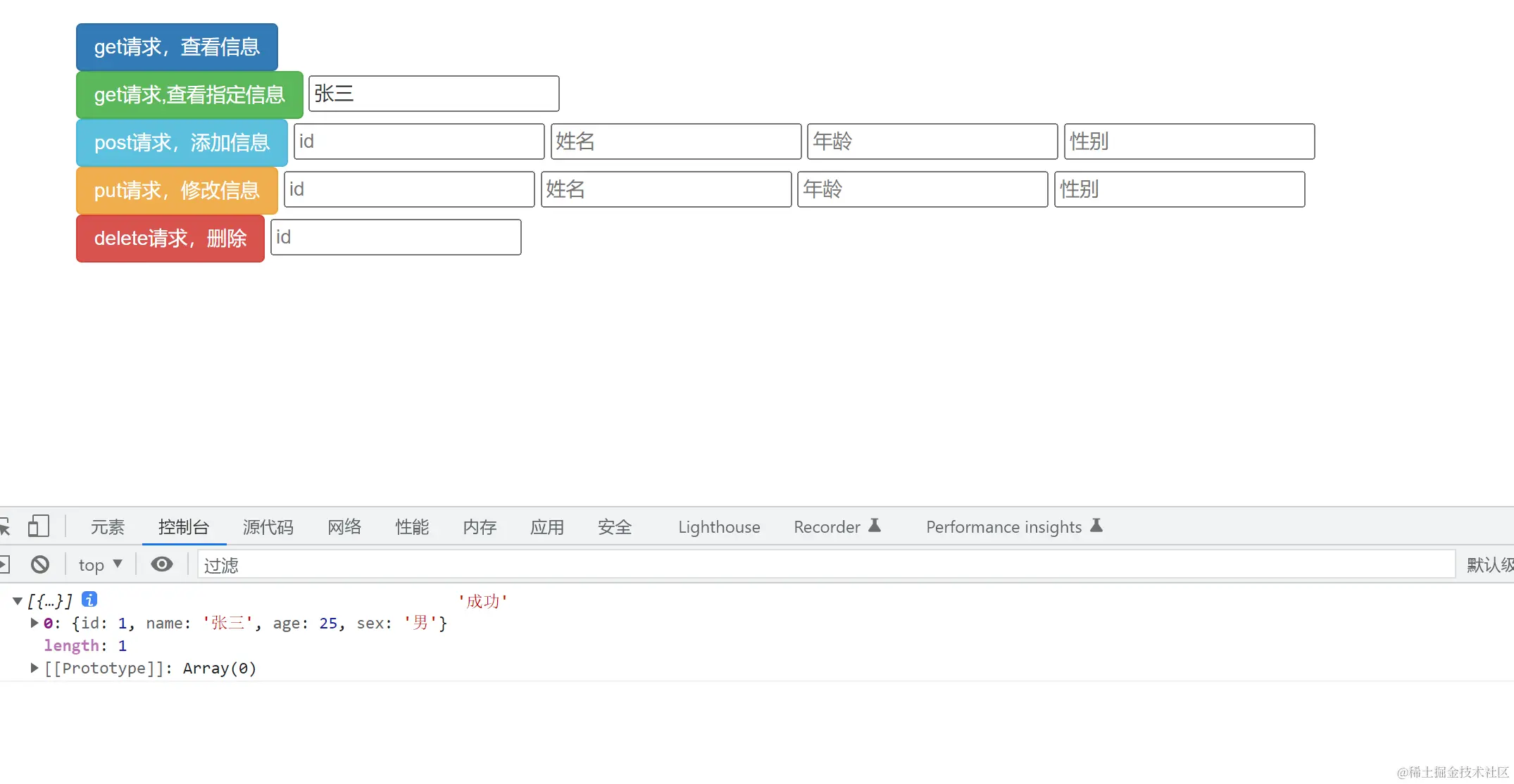This screenshot has width=1514, height=784.
Task: Click the flask icon beside Performance insights
Action: [x=1097, y=525]
